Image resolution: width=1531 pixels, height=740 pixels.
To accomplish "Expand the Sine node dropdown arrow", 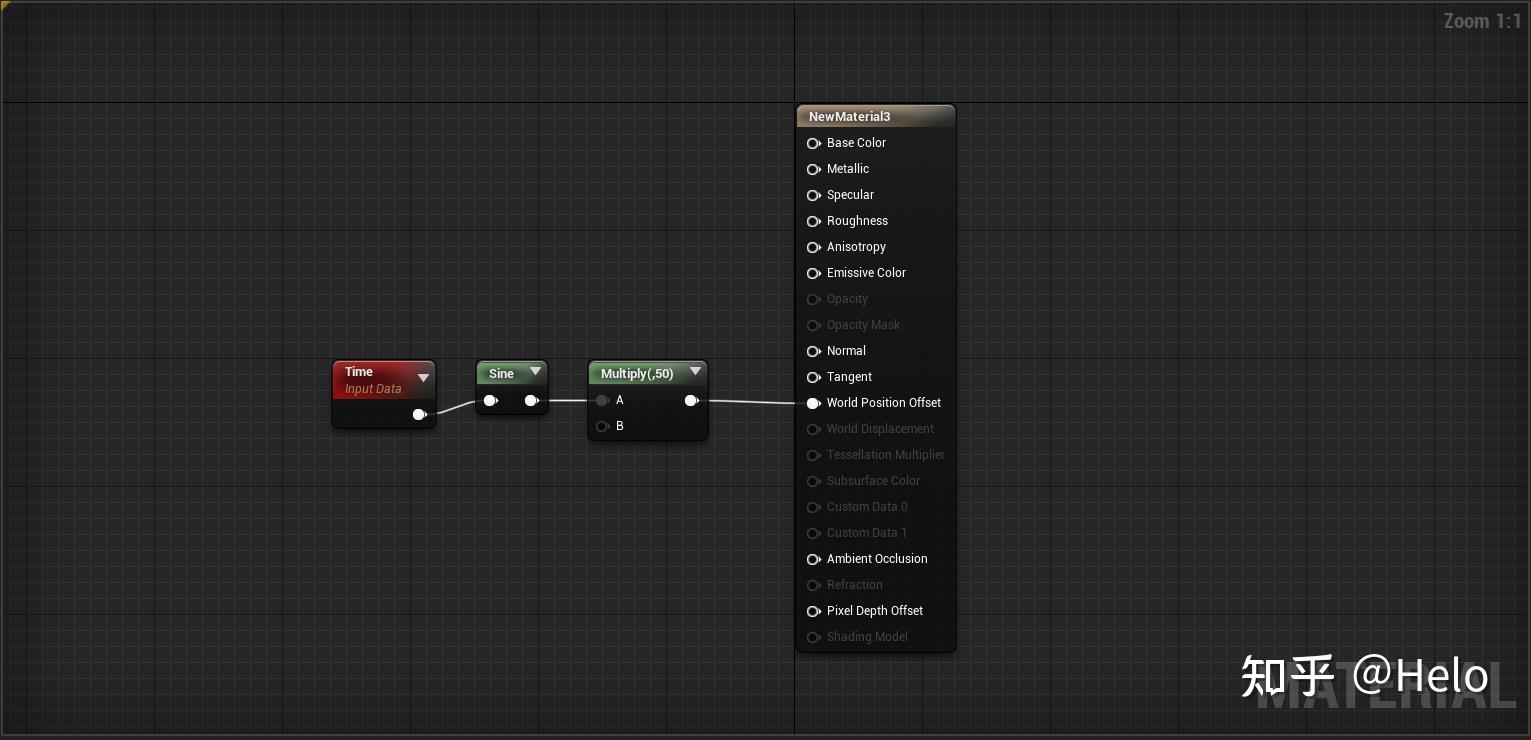I will click(535, 371).
